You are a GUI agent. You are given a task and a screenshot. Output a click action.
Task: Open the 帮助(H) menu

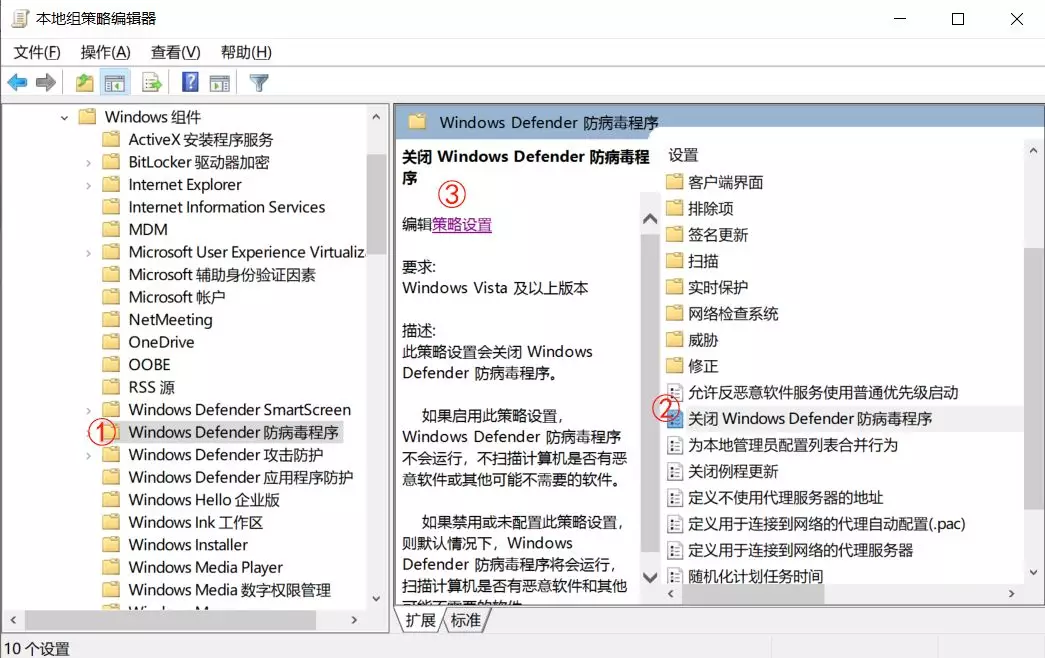click(x=246, y=52)
